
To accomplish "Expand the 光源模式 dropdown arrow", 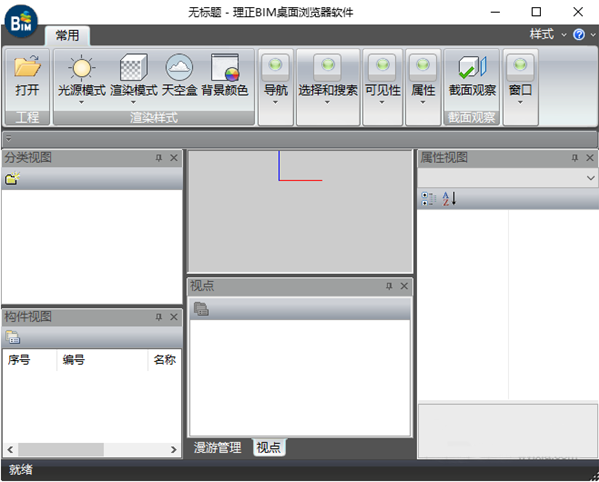I will point(81,102).
